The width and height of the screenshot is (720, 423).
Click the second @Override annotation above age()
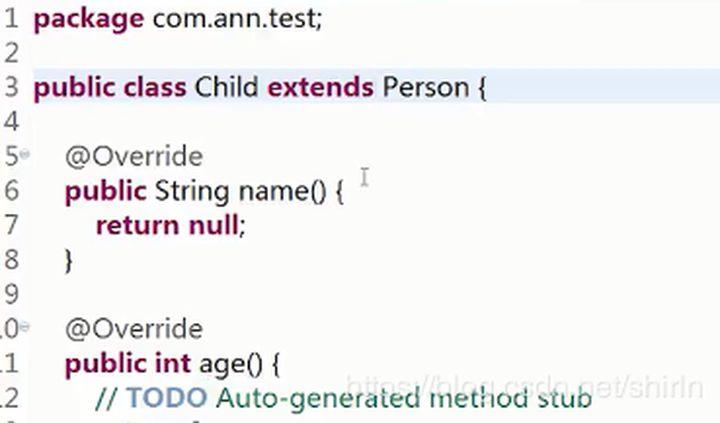coord(134,329)
